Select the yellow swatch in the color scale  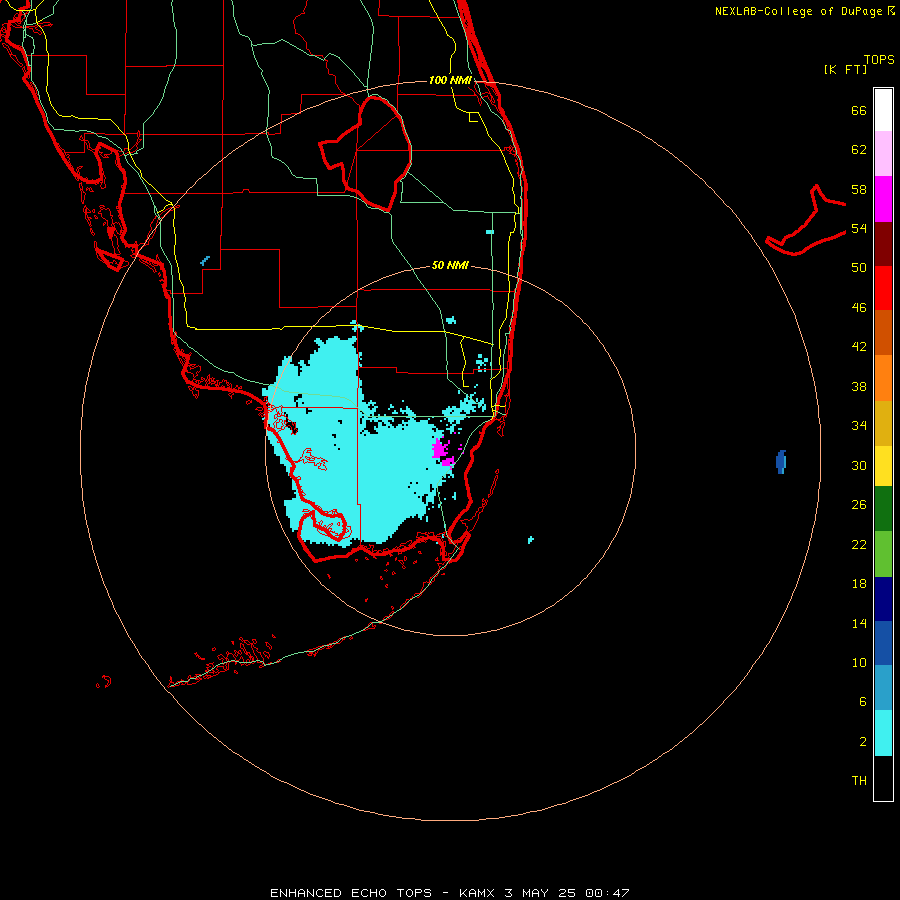(x=883, y=466)
